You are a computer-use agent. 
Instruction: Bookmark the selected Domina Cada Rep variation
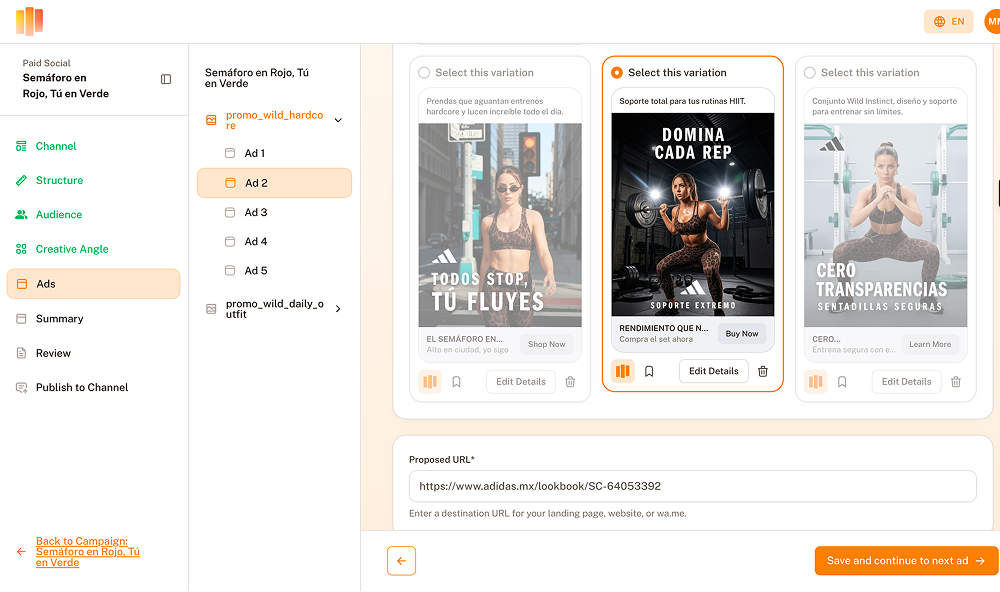point(649,371)
